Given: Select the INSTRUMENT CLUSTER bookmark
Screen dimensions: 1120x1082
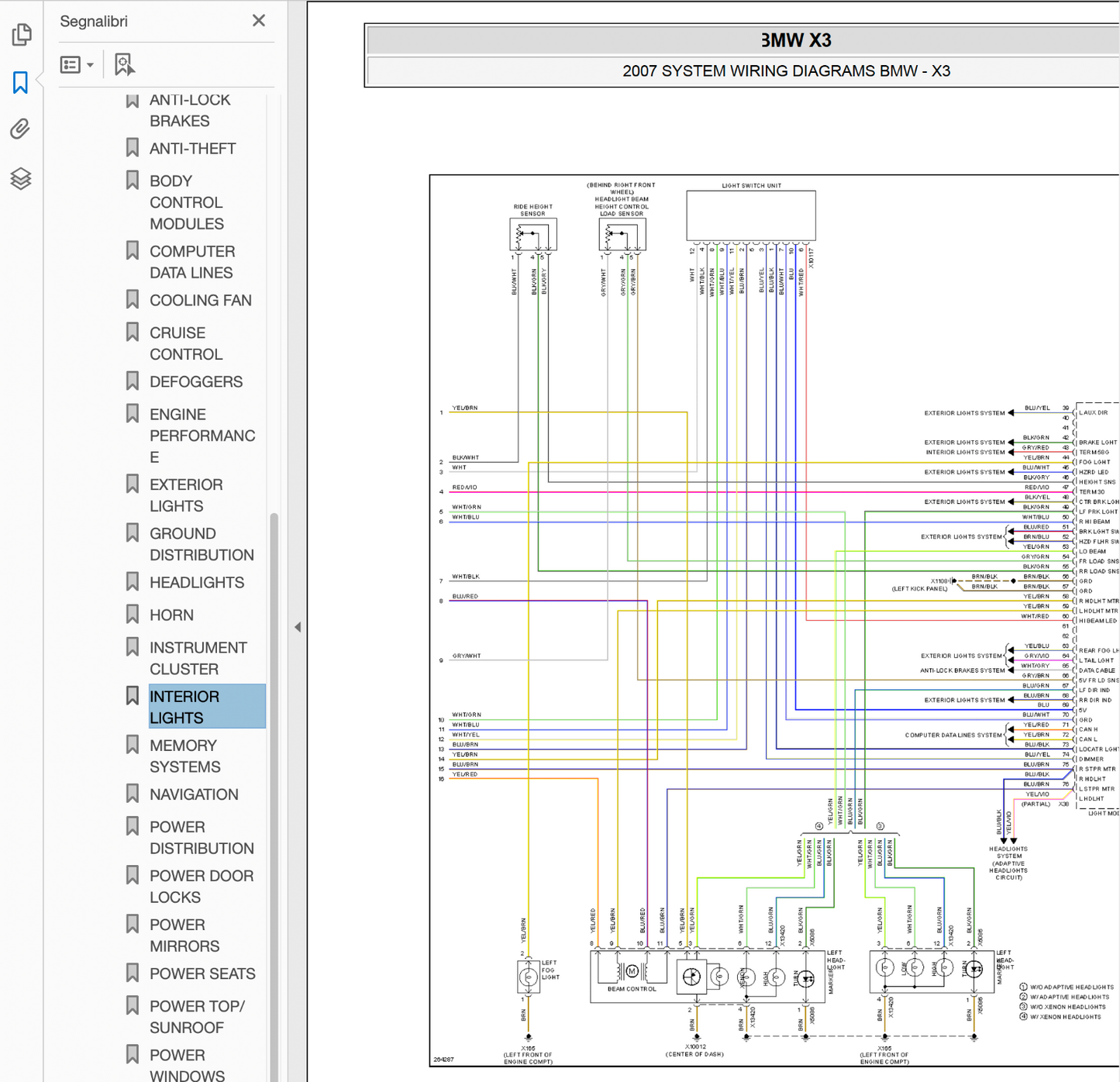Looking at the screenshot, I should [x=198, y=657].
